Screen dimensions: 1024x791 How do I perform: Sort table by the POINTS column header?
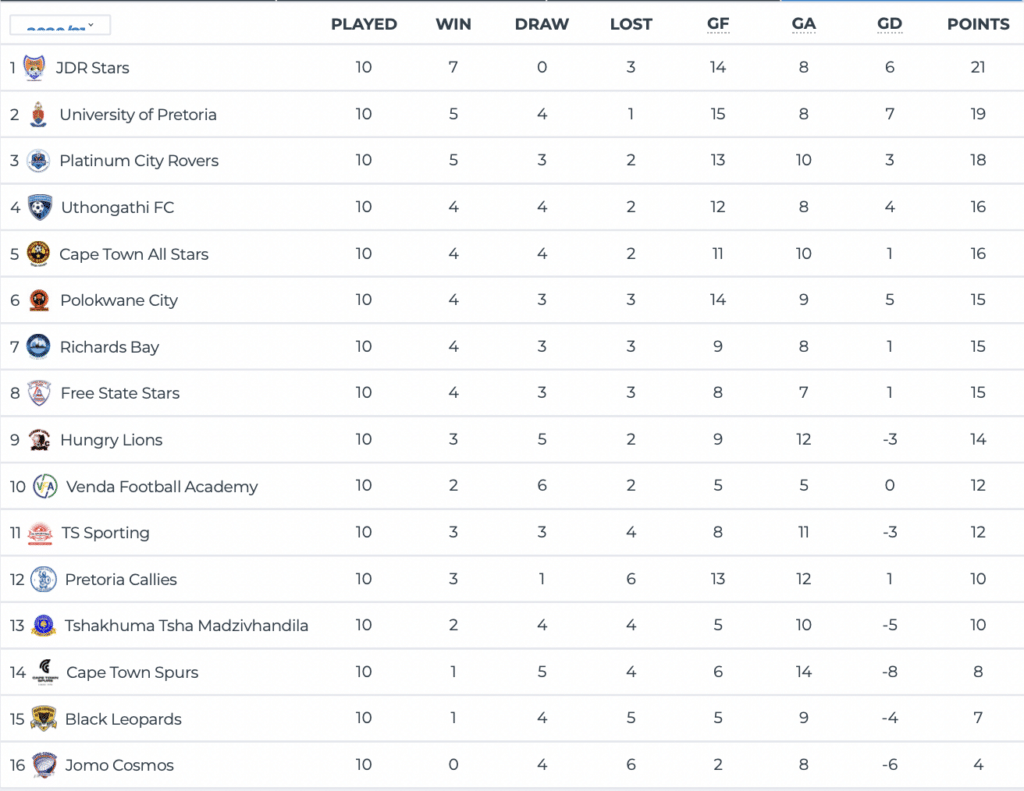pyautogui.click(x=978, y=24)
